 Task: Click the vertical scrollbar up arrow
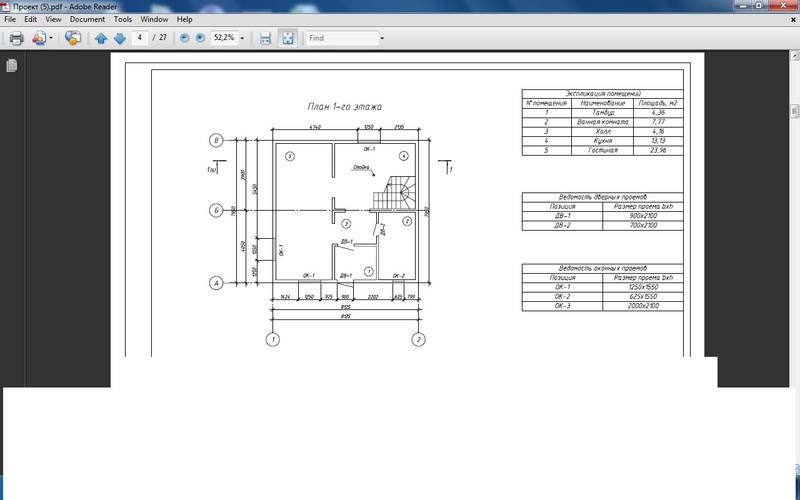[x=794, y=55]
